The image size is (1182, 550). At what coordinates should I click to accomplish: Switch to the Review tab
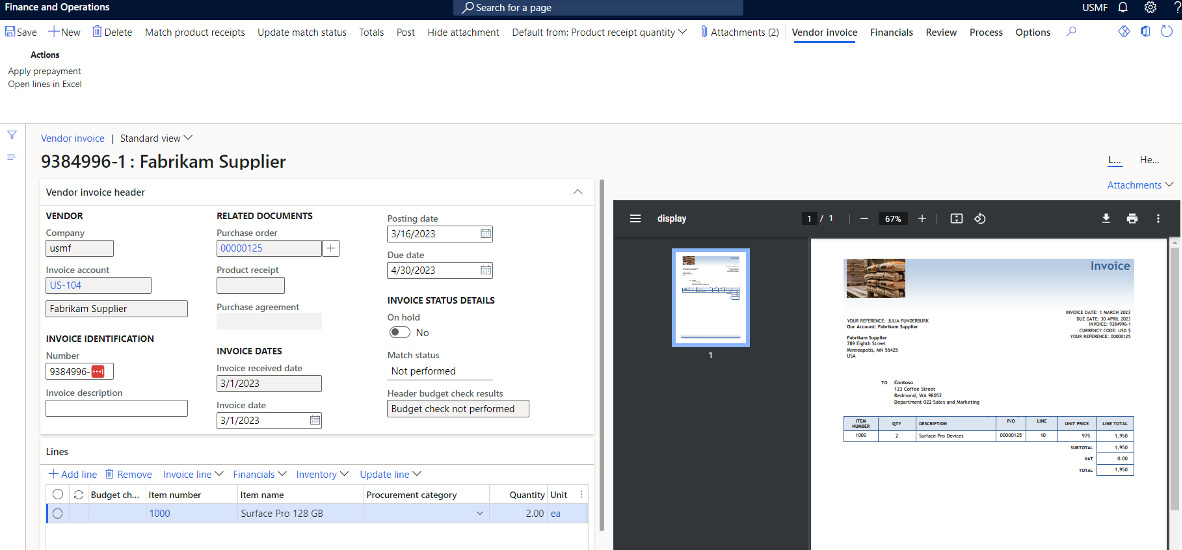(x=941, y=32)
